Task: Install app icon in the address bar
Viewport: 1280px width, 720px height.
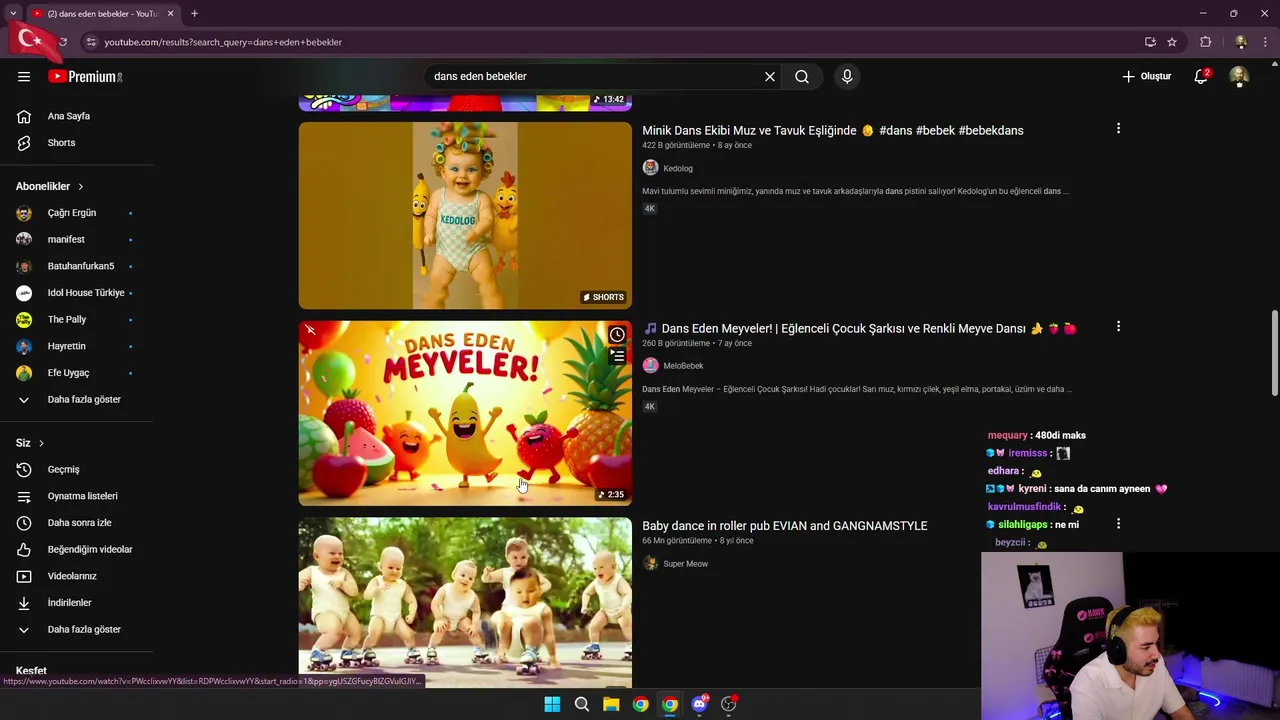Action: (x=1150, y=42)
